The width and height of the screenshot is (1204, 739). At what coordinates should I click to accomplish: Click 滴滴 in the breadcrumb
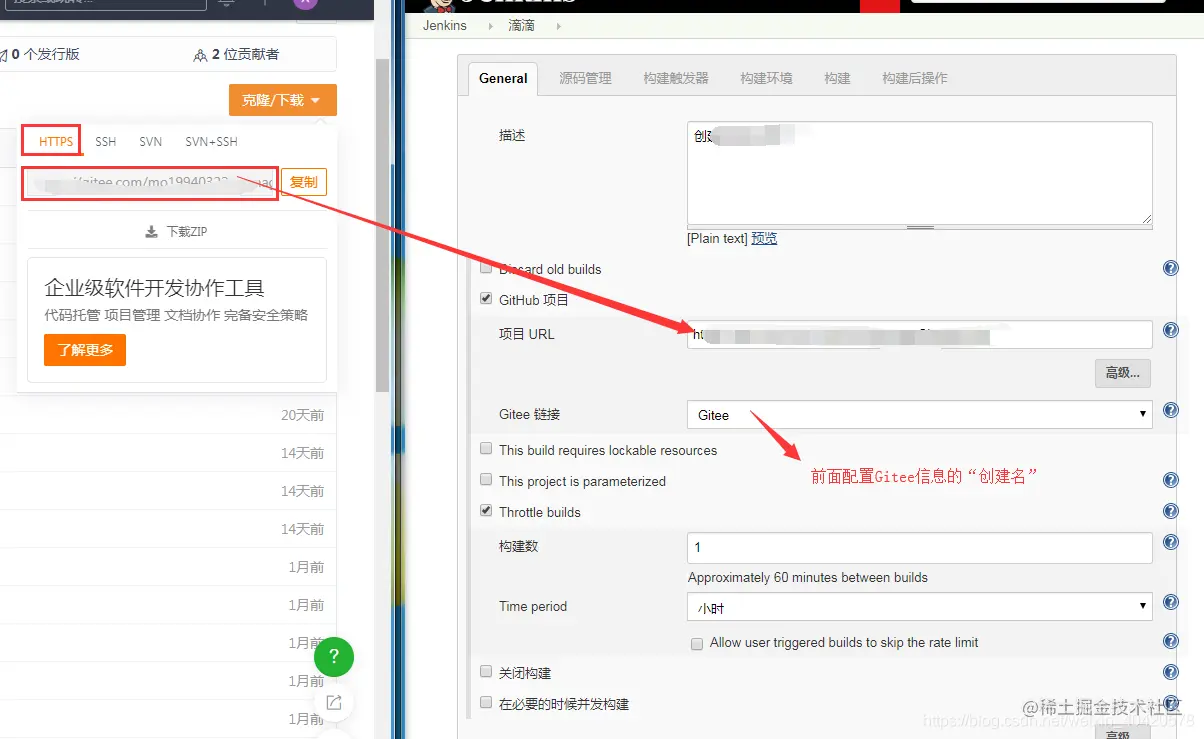(522, 26)
